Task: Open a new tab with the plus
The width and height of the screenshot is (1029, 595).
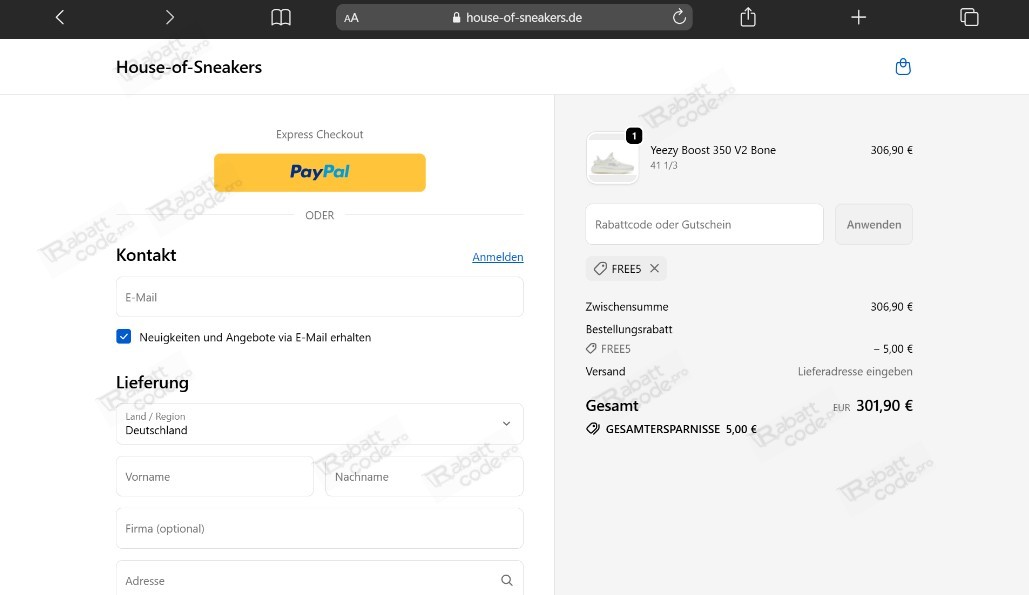Action: click(858, 16)
